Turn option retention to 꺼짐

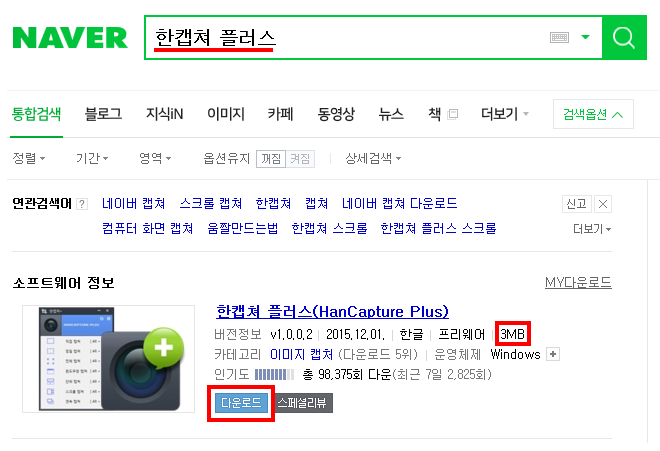(271, 159)
